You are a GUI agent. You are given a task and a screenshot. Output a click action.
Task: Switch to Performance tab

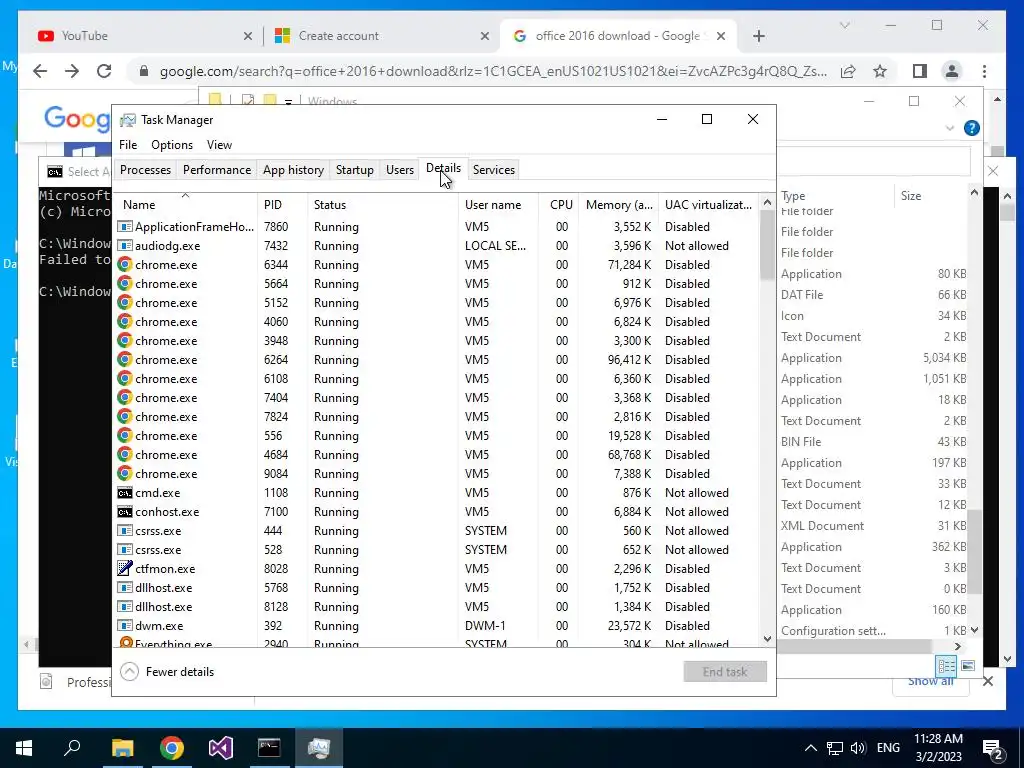click(x=217, y=170)
